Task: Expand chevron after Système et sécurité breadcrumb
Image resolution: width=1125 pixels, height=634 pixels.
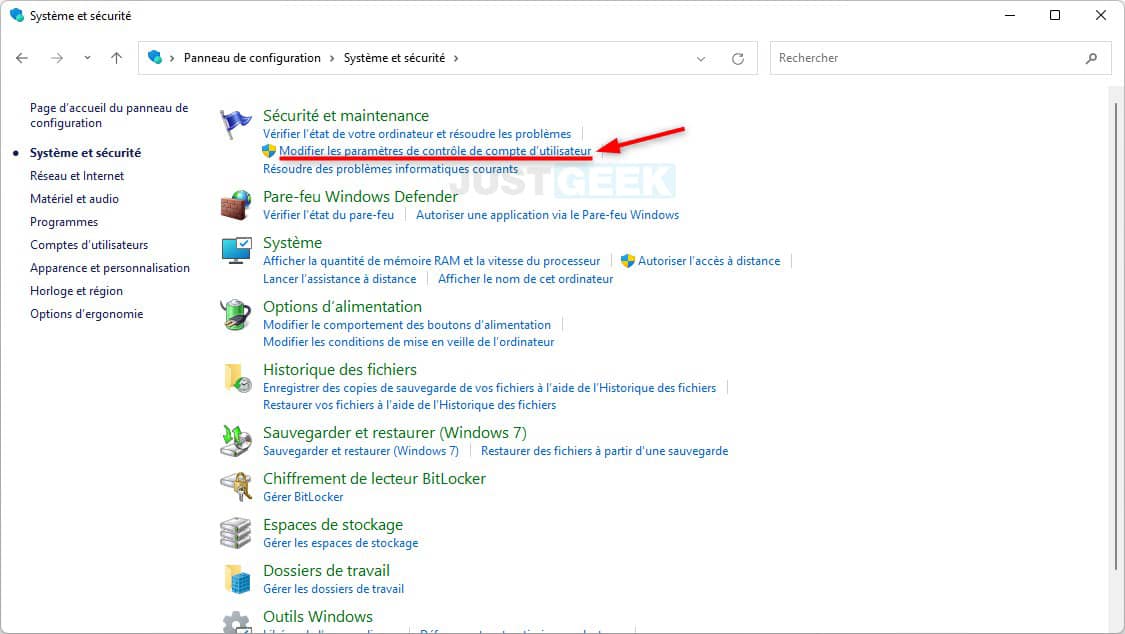Action: coord(456,58)
